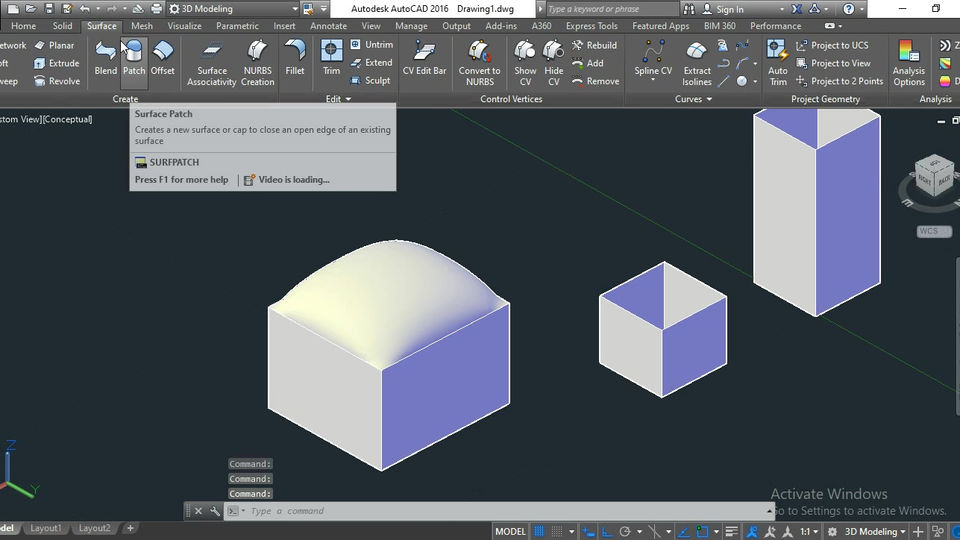This screenshot has width=960, height=540.
Task: Click Project to 2 Points
Action: pyautogui.click(x=839, y=81)
